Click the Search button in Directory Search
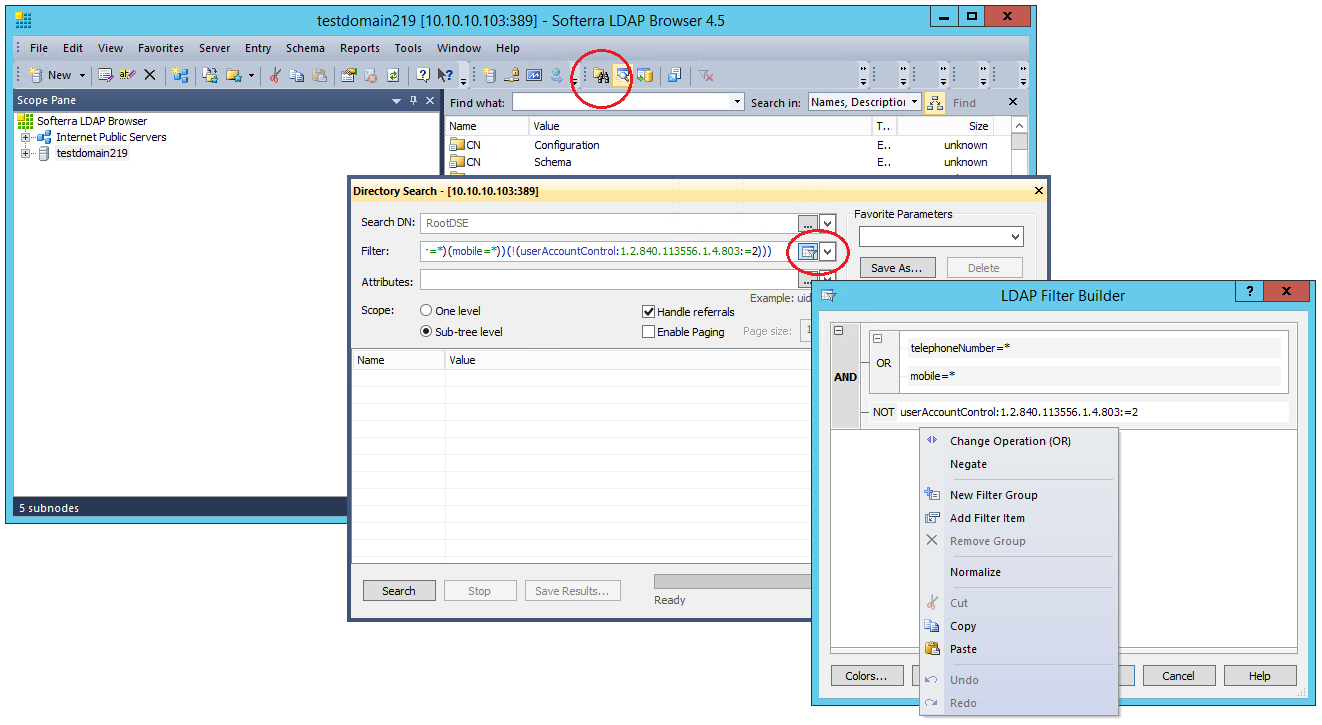The image size is (1322, 725). point(399,591)
